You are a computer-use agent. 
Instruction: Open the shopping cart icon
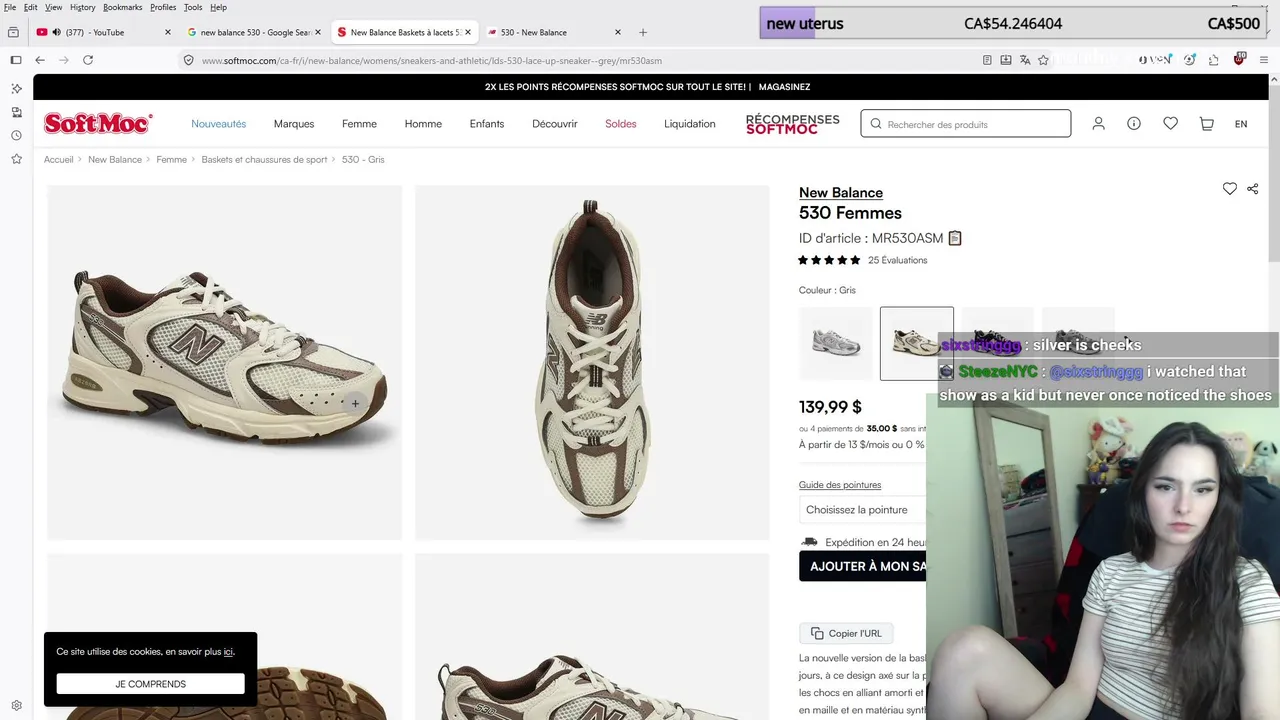1206,124
